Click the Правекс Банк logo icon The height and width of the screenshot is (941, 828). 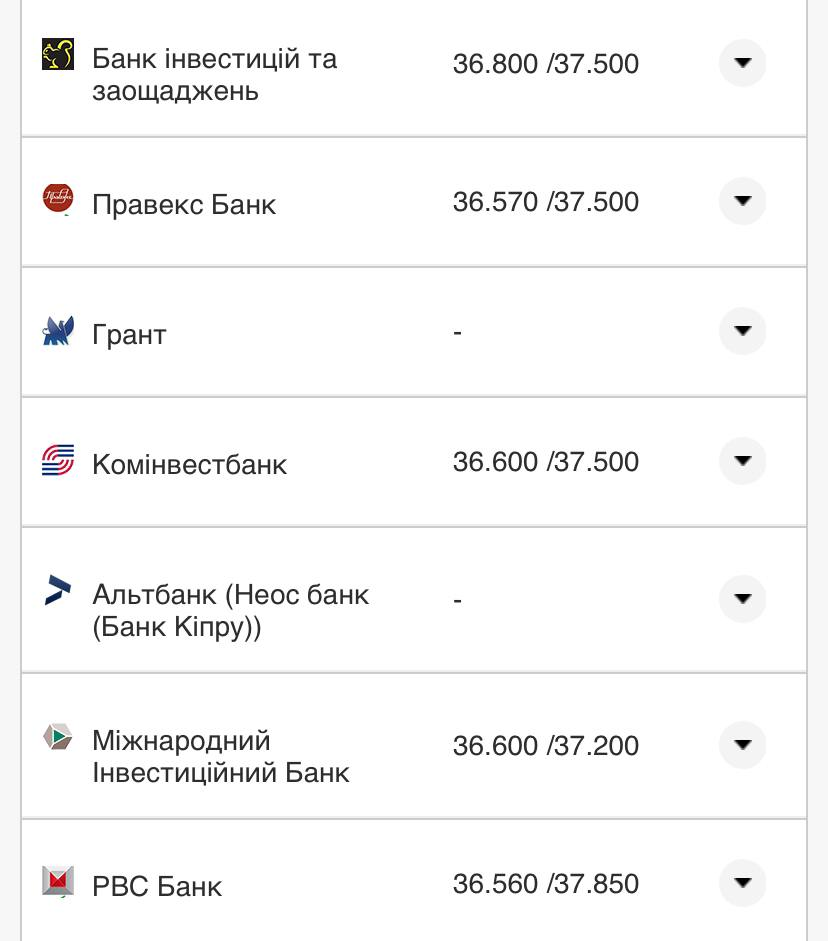point(58,199)
